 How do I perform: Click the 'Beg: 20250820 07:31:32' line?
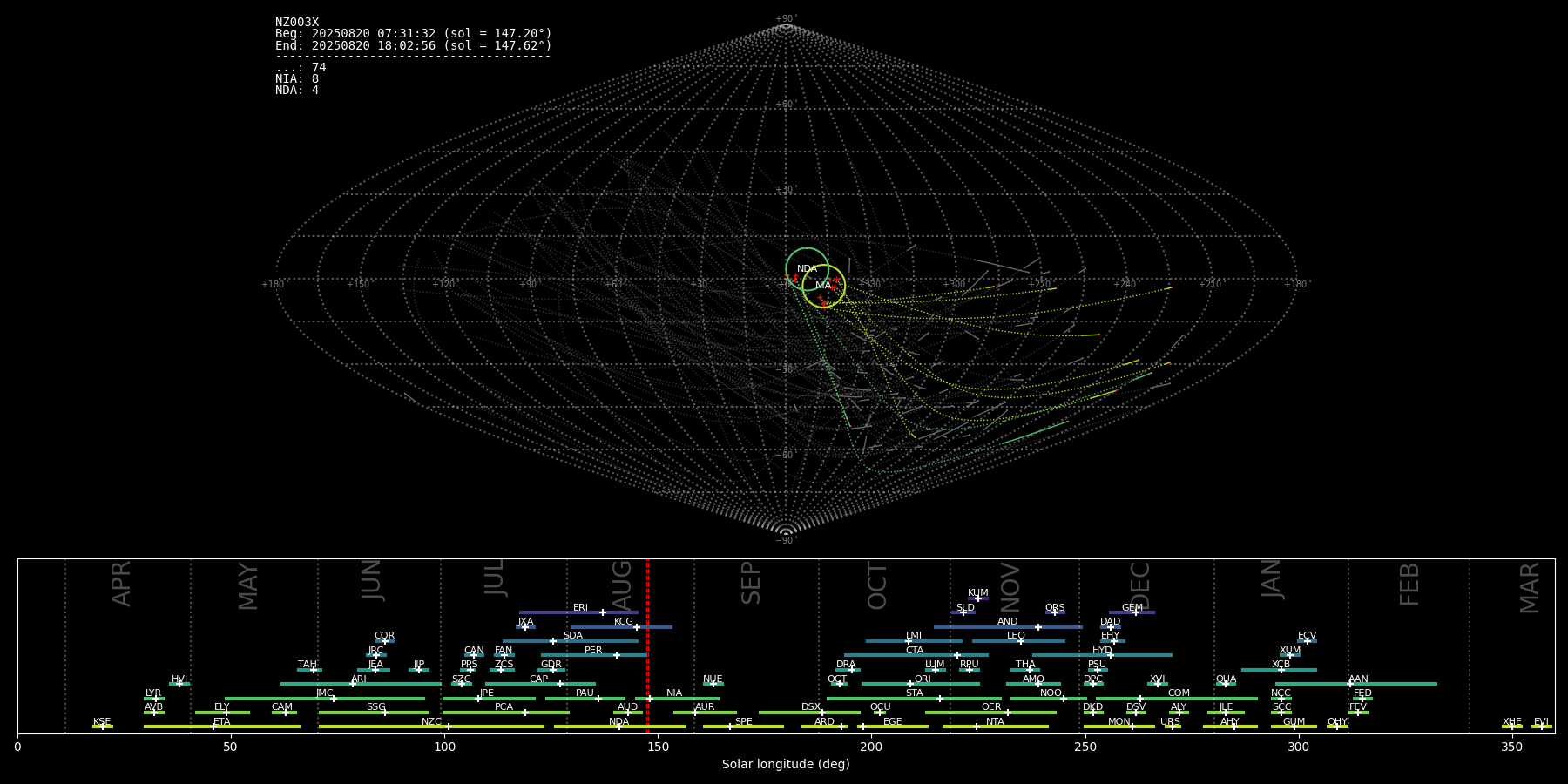point(414,34)
